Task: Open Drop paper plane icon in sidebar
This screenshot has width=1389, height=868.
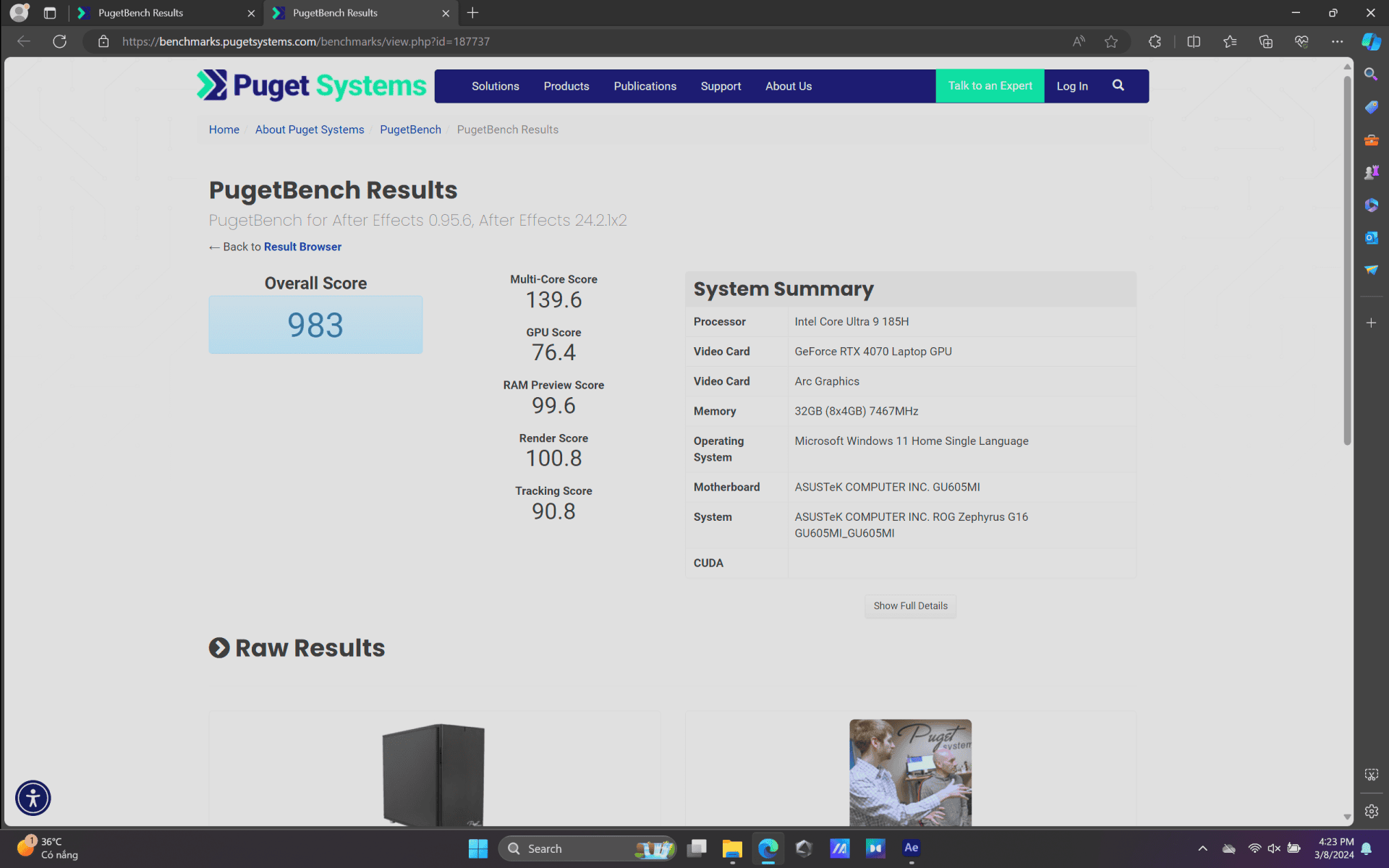Action: click(x=1371, y=270)
